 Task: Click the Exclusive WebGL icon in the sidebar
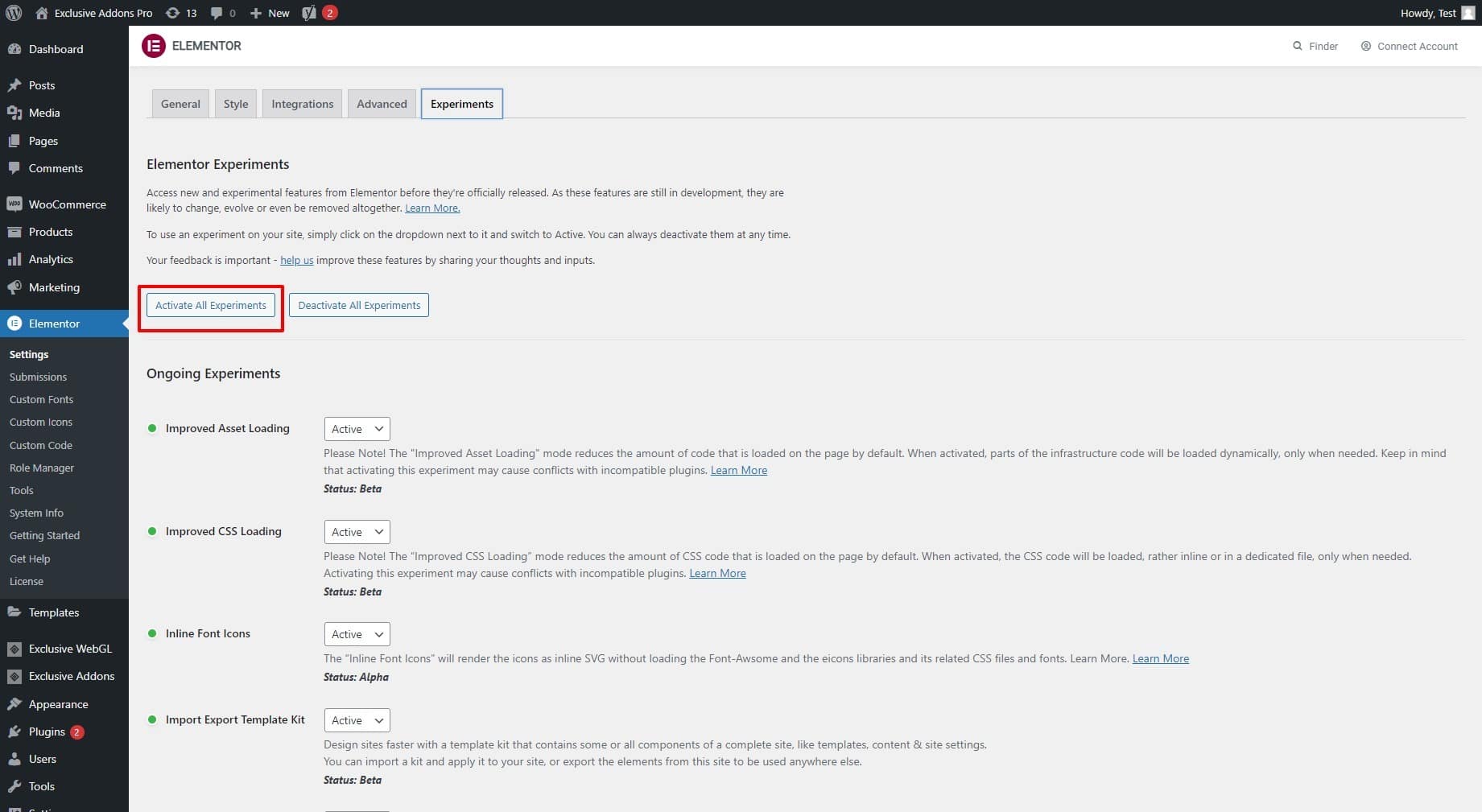point(14,649)
